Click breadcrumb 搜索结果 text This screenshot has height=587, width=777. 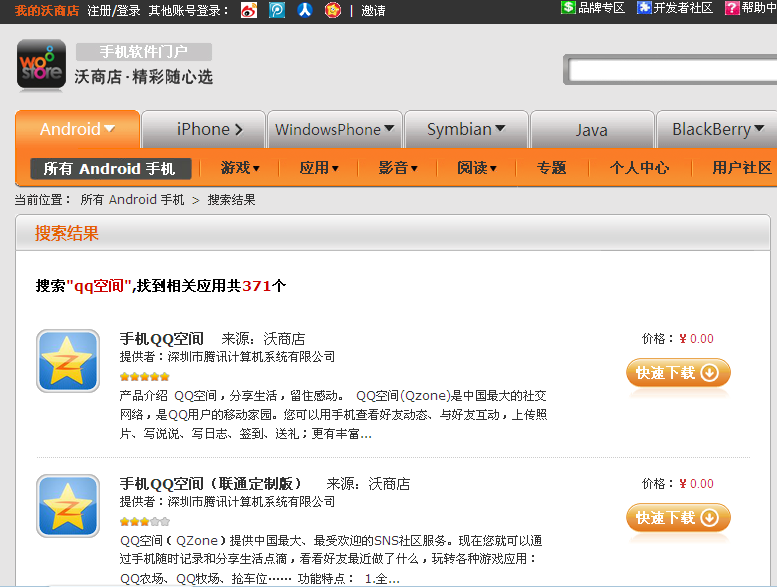click(231, 200)
